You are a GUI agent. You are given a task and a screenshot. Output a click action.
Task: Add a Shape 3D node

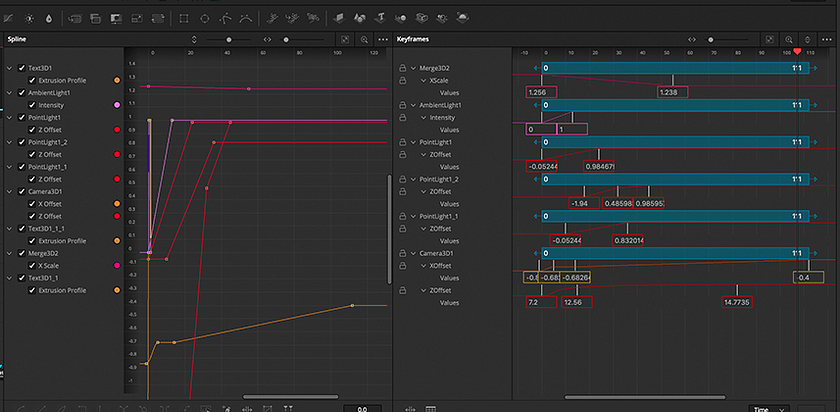click(359, 19)
